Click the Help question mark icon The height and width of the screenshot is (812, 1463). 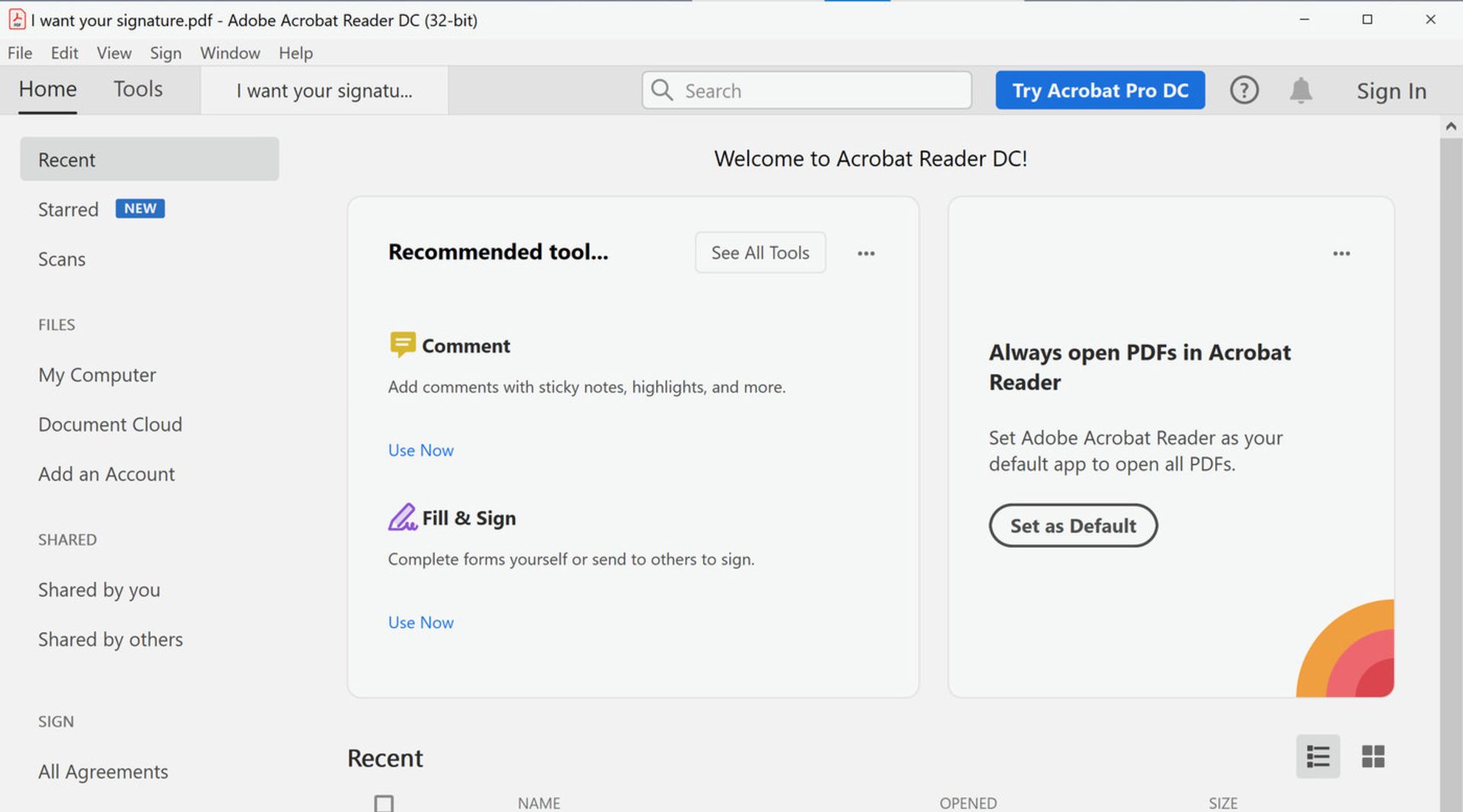[x=1244, y=91]
